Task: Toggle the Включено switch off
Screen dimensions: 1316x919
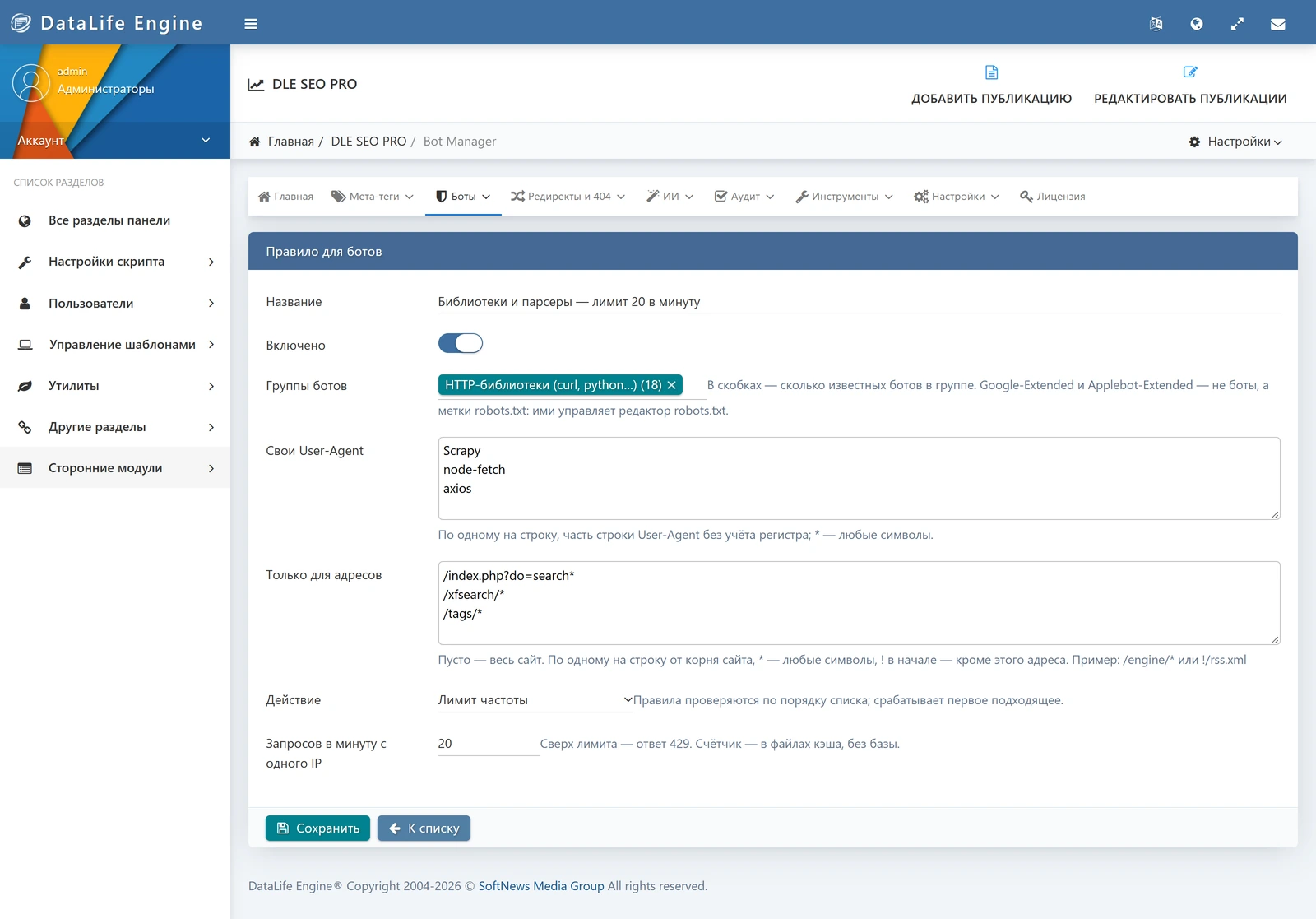Action: pyautogui.click(x=461, y=344)
